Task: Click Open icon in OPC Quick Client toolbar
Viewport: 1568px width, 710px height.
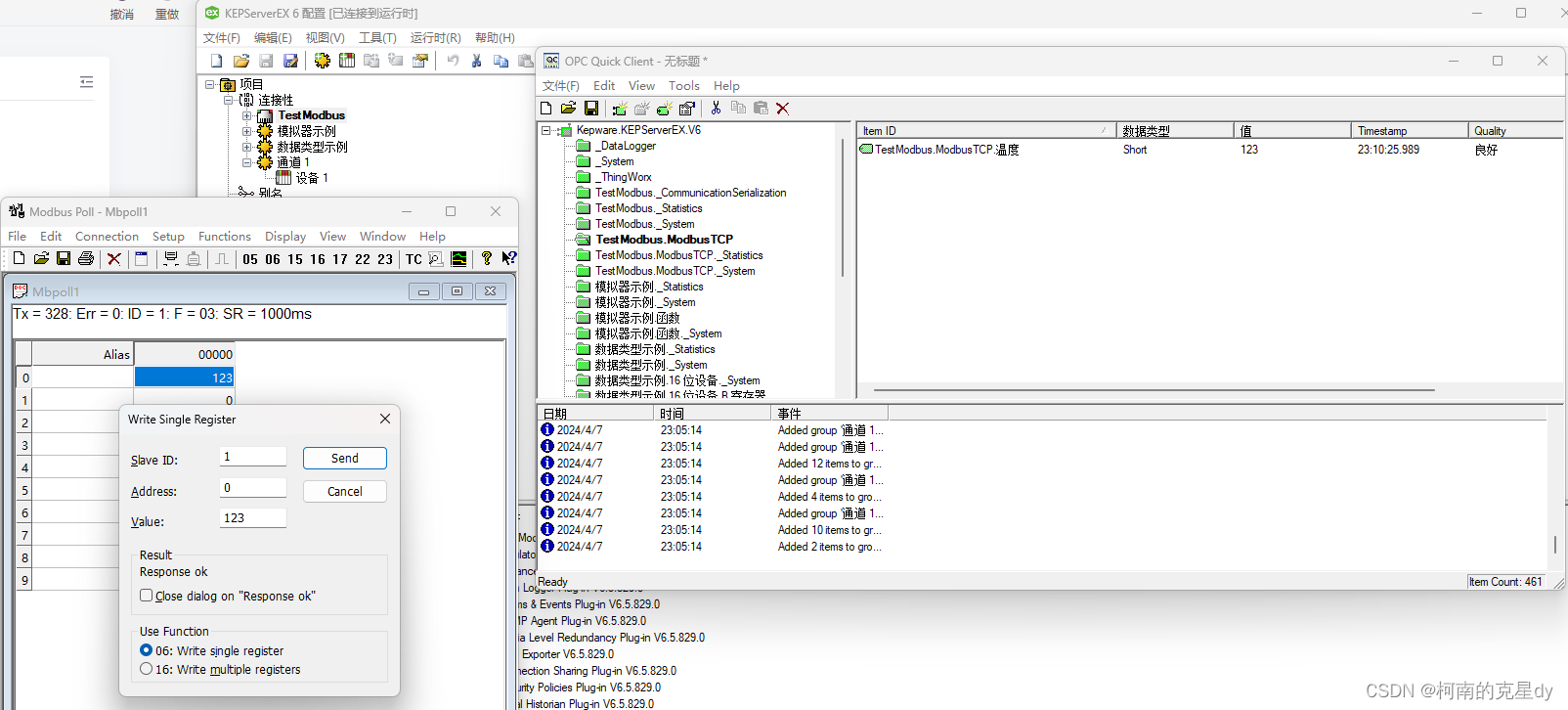Action: coord(568,109)
